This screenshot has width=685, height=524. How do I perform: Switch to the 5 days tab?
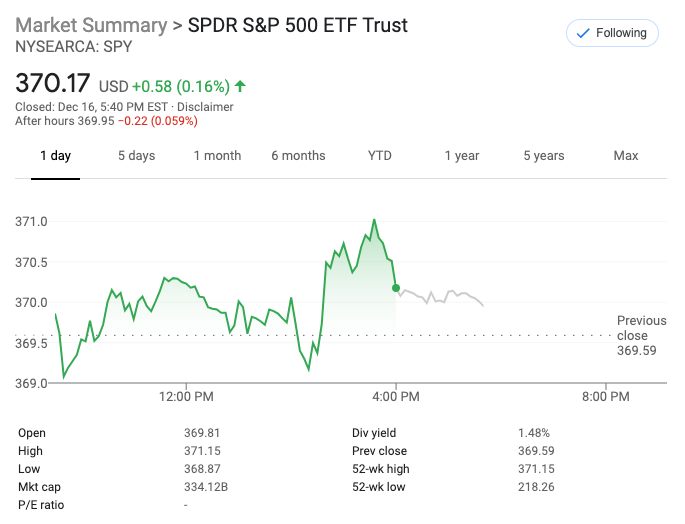136,155
